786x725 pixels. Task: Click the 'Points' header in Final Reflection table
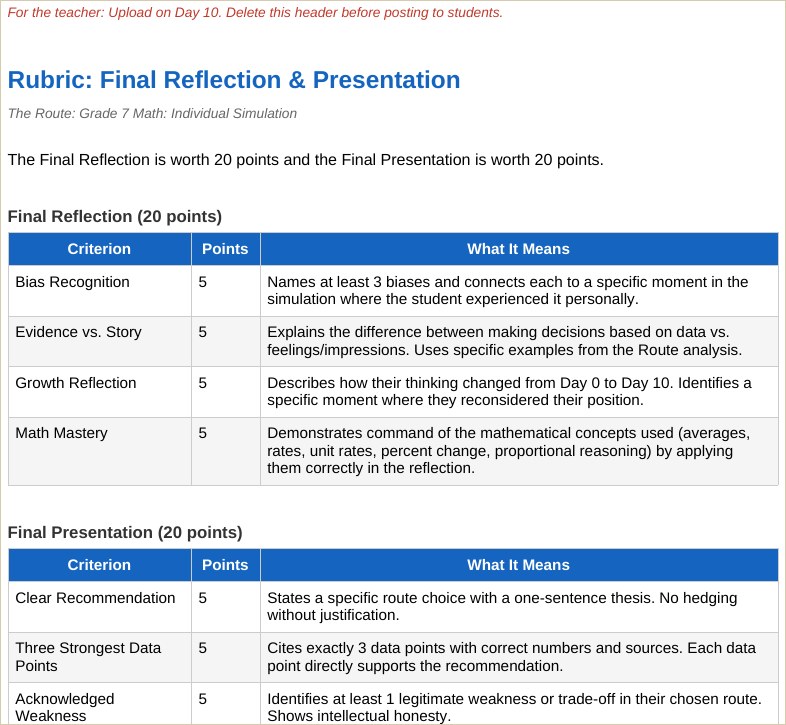[225, 249]
